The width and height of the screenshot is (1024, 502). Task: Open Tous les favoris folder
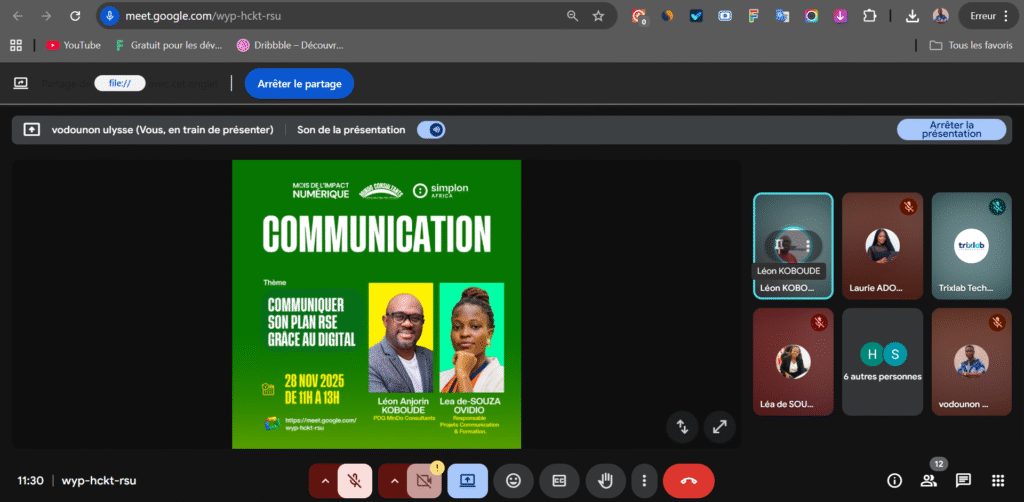point(970,45)
